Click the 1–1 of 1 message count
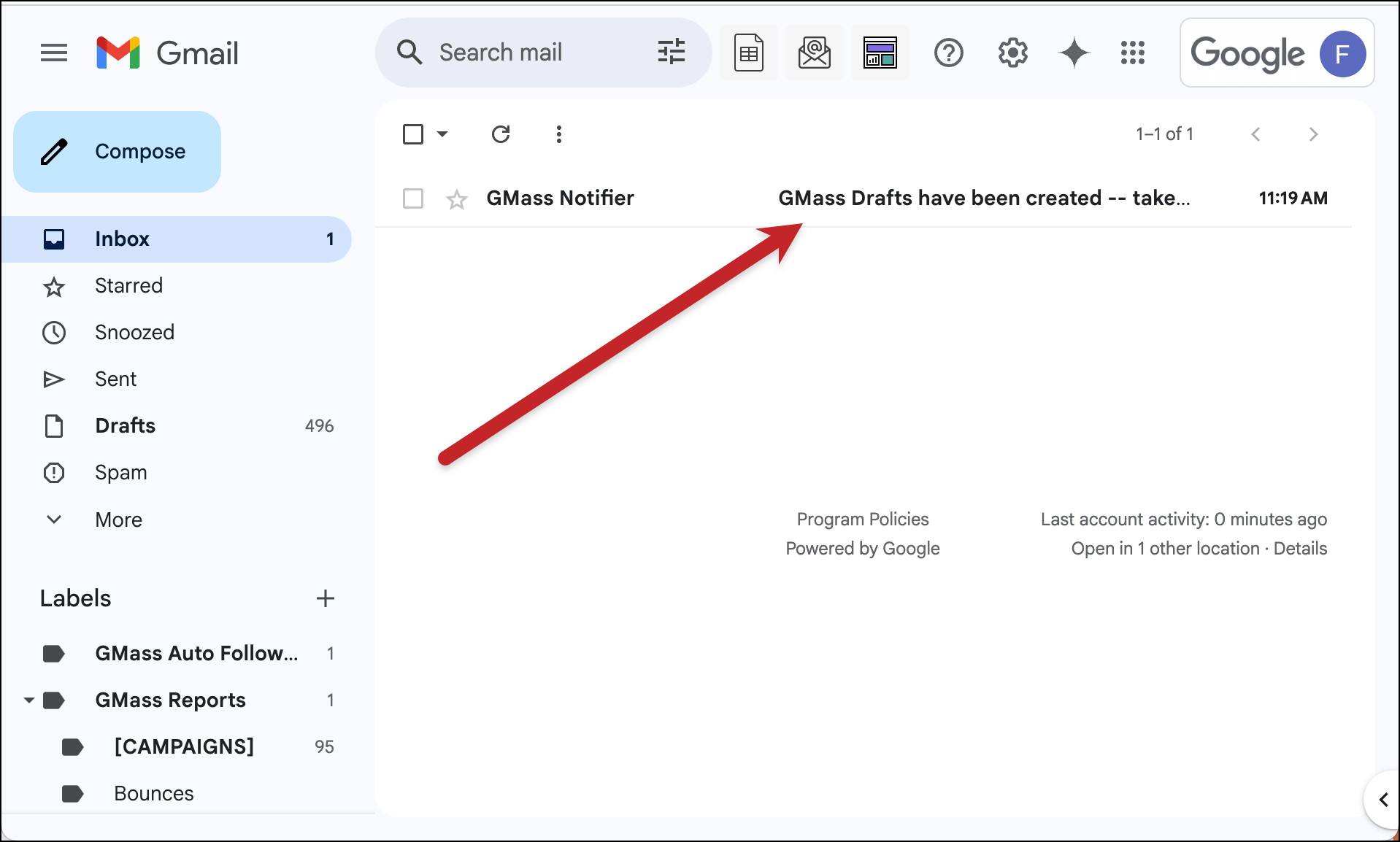The image size is (1400, 842). (1164, 134)
